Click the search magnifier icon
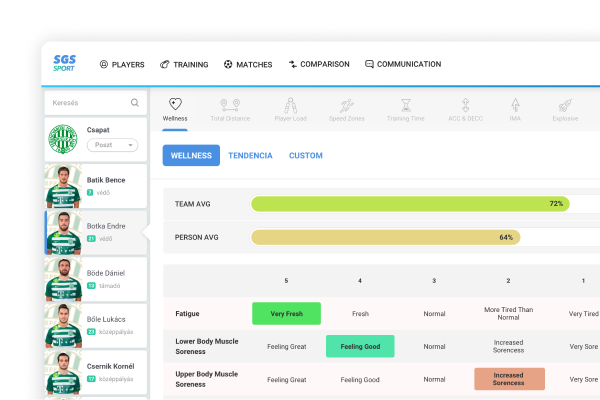The height and width of the screenshot is (400, 600). tap(135, 103)
